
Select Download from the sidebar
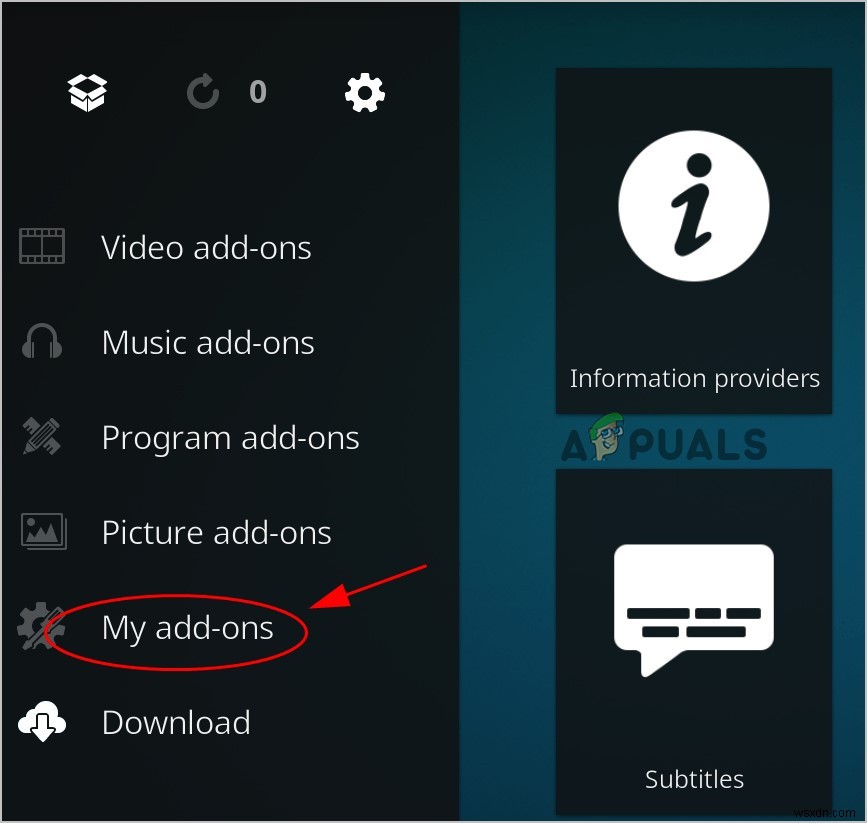176,721
